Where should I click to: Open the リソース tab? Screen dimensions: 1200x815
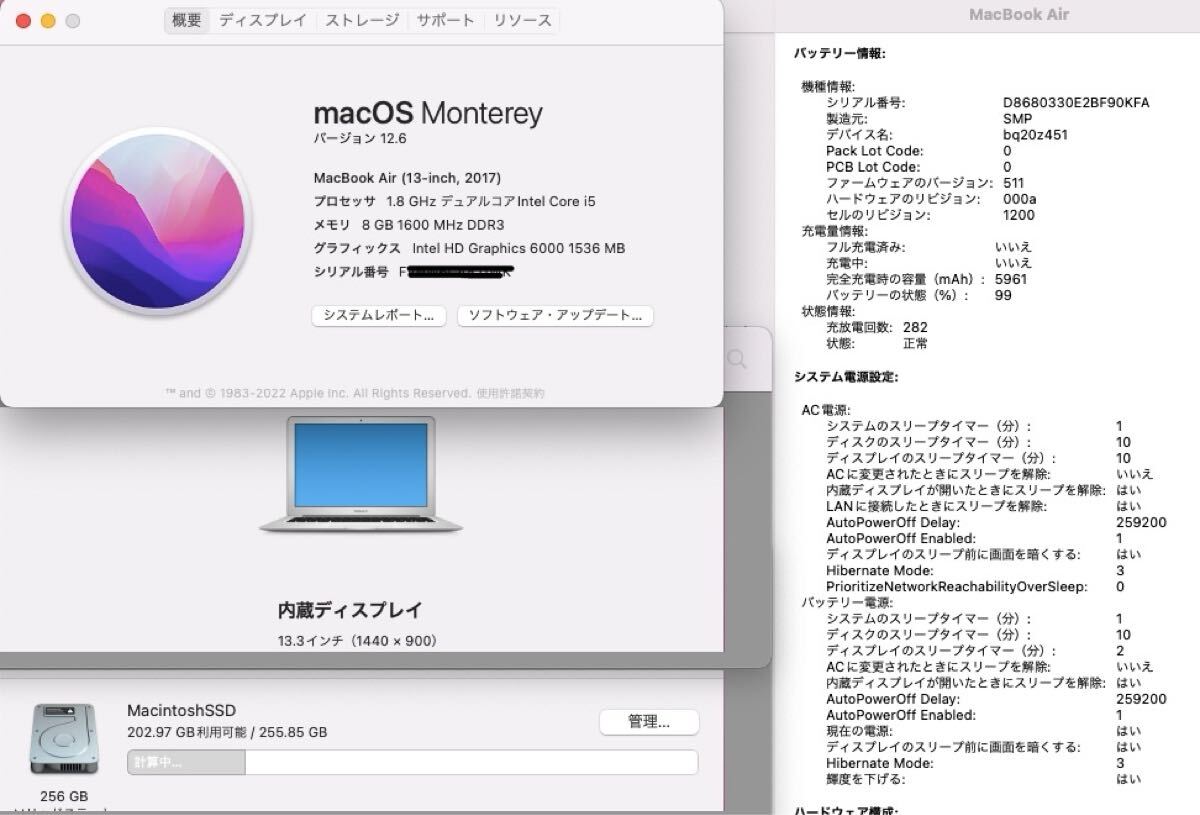(522, 20)
